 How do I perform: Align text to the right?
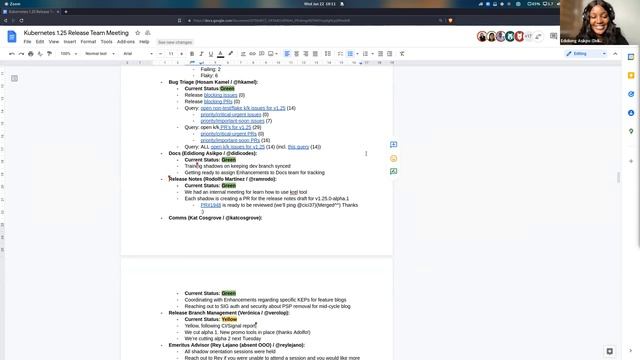coord(306,54)
